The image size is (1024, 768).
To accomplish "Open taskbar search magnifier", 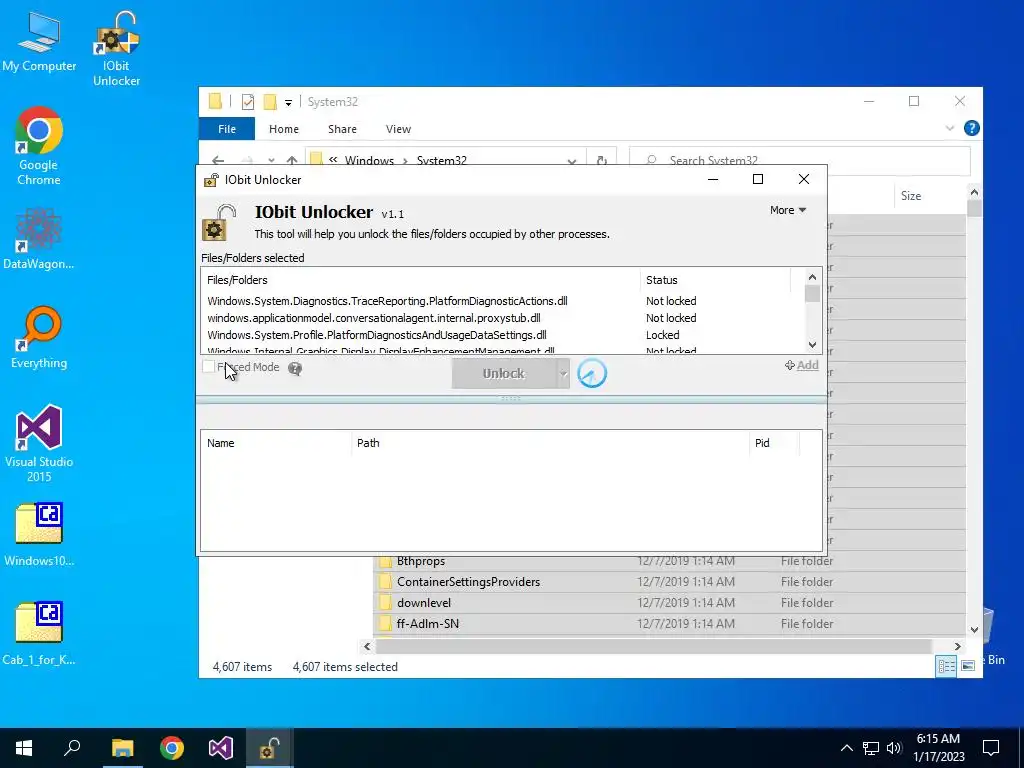I will (x=72, y=748).
